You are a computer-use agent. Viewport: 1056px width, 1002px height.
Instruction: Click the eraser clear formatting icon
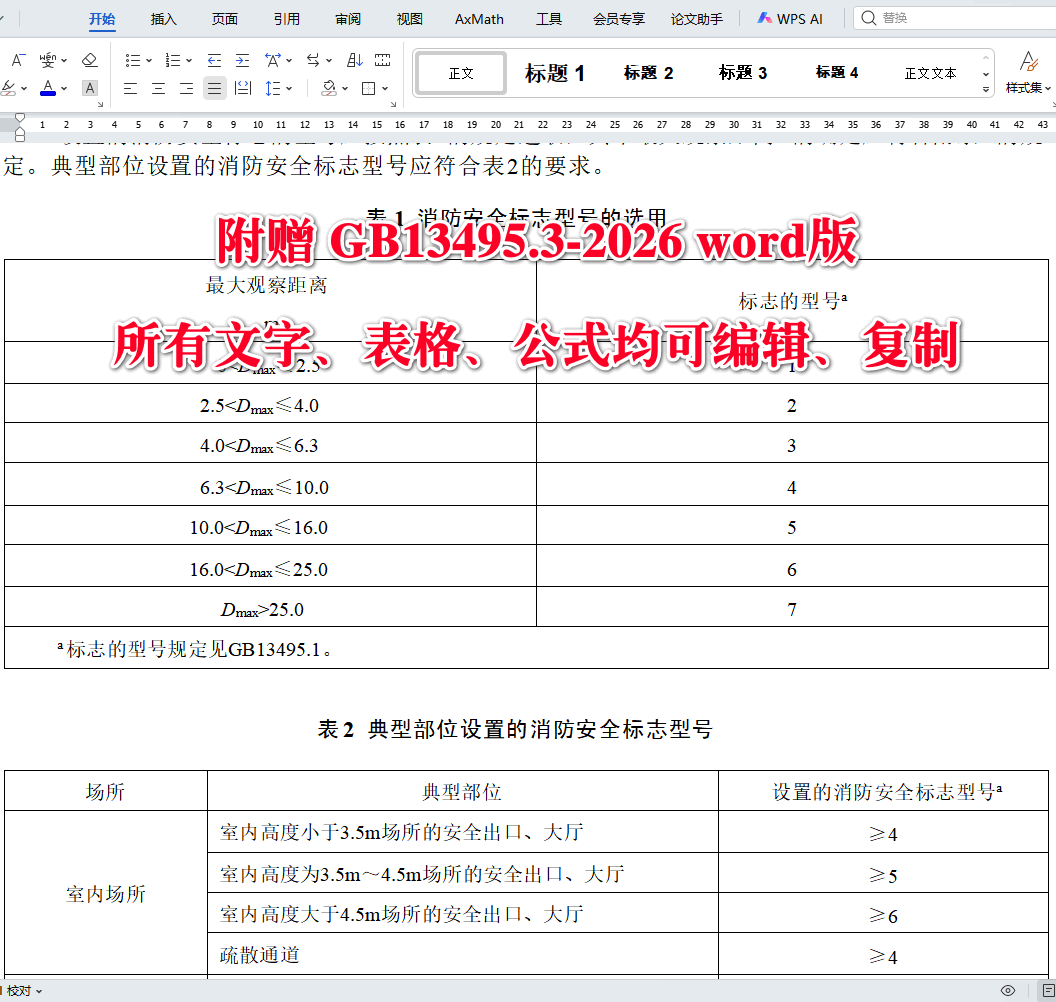pos(88,61)
